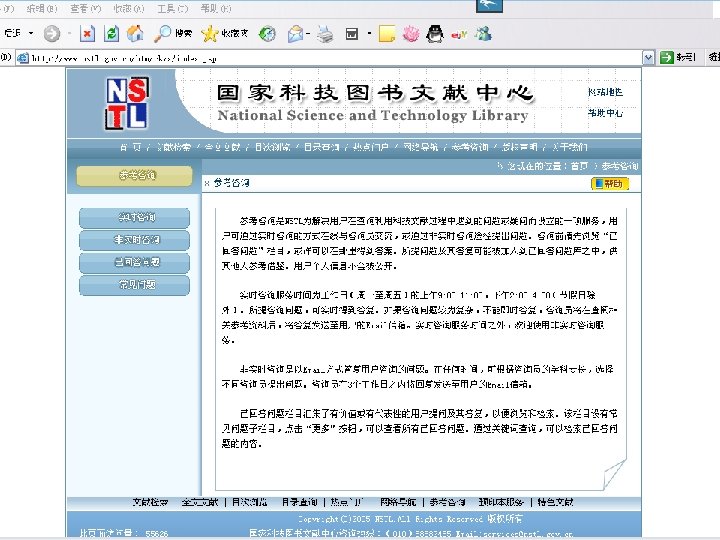Open 参考咨询 in the top navigation bar
720x540 pixels.
pos(470,147)
